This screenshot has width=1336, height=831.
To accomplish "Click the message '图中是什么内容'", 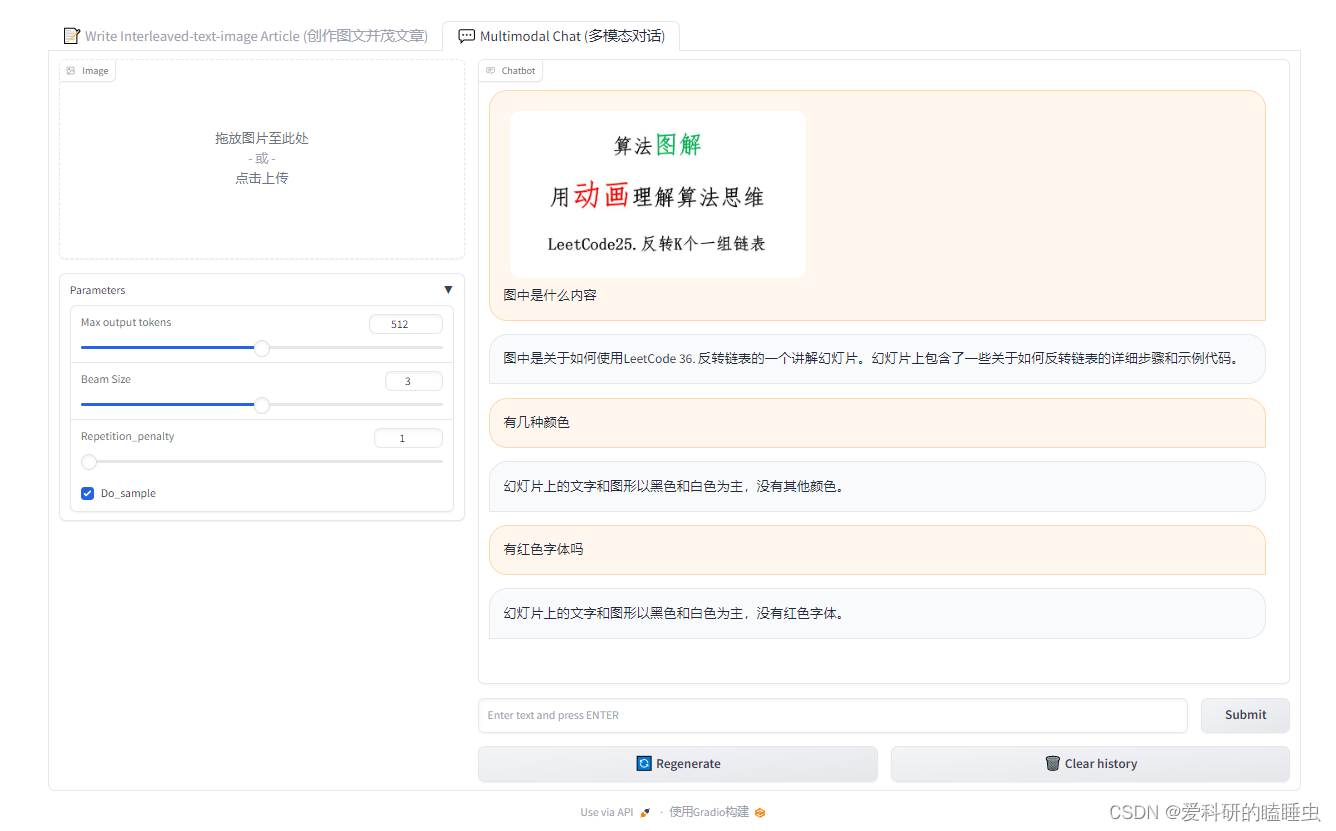I will click(x=550, y=296).
